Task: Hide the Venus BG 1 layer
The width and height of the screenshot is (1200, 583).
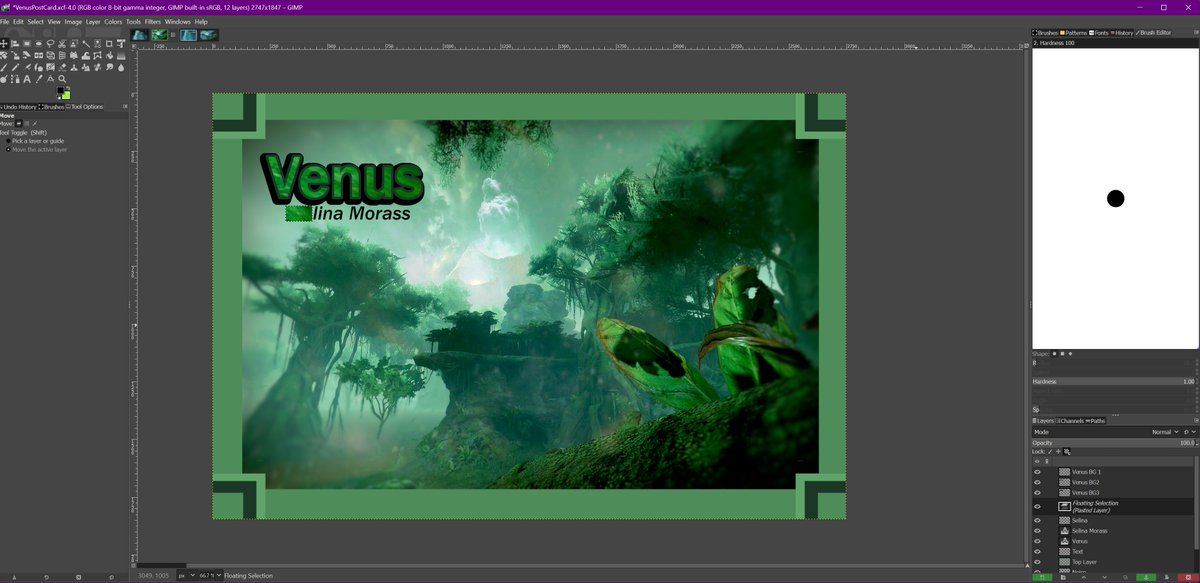Action: pyautogui.click(x=1037, y=472)
